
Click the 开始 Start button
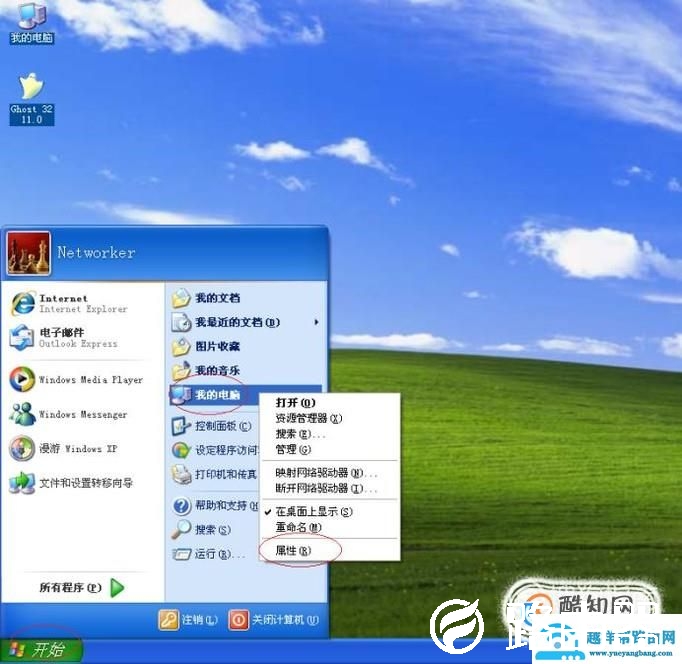41,651
